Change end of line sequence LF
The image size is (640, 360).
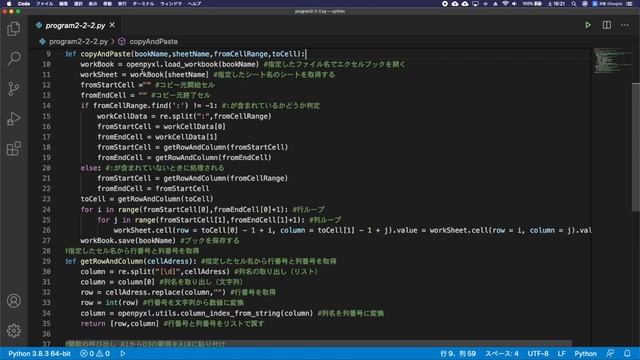(x=562, y=353)
